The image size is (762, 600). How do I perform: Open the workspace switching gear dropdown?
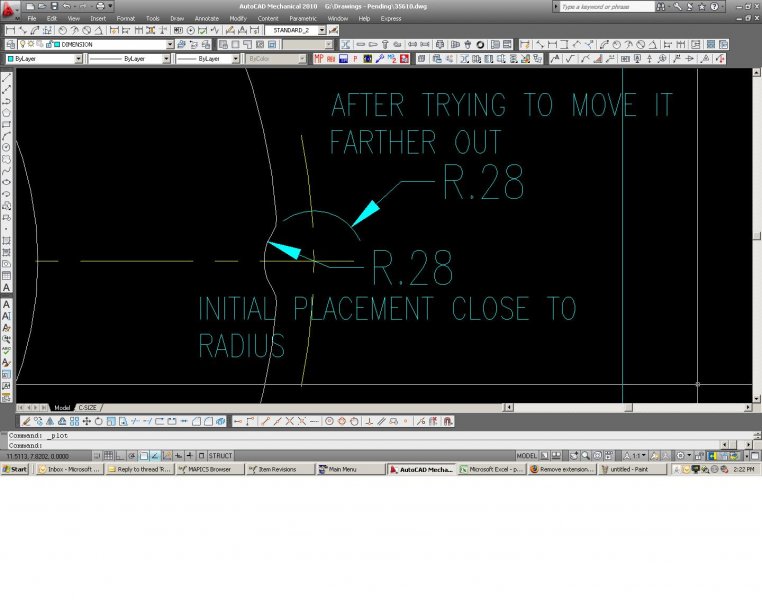coord(684,456)
